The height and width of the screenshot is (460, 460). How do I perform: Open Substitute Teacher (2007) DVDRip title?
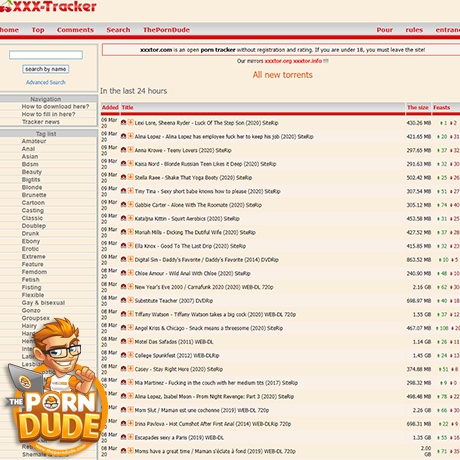pos(174,301)
